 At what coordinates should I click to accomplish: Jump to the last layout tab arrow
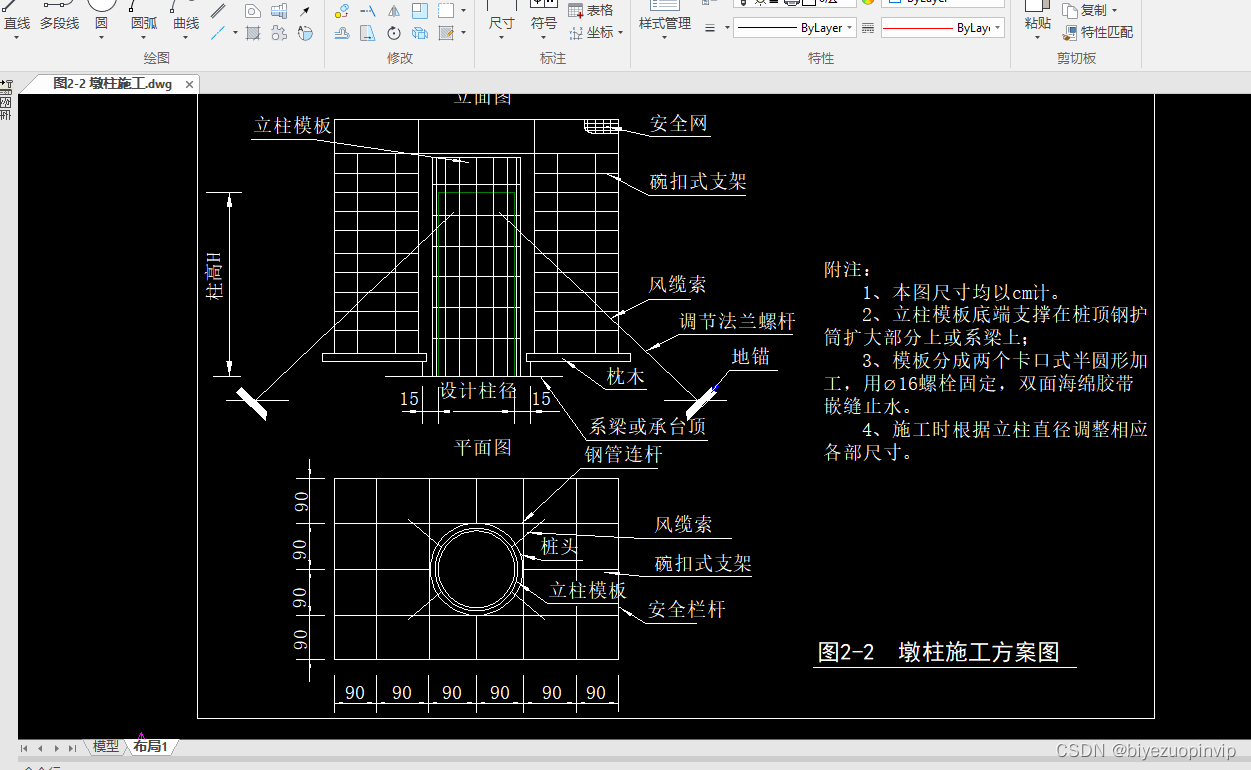72,748
